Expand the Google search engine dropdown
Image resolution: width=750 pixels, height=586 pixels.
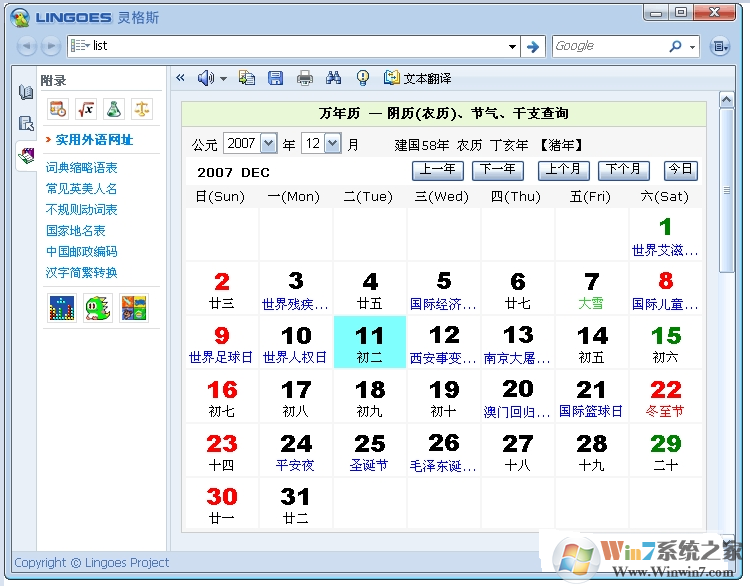pos(692,46)
